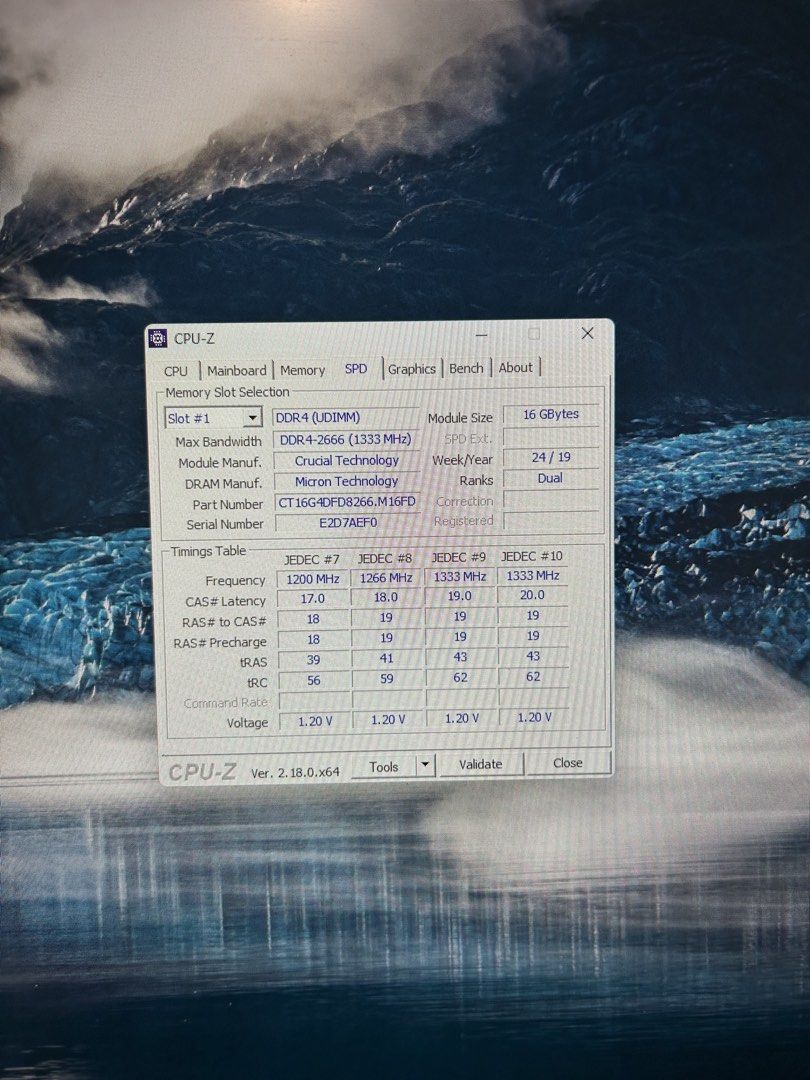The height and width of the screenshot is (1080, 810).
Task: Click the Validate button
Action: (x=481, y=765)
